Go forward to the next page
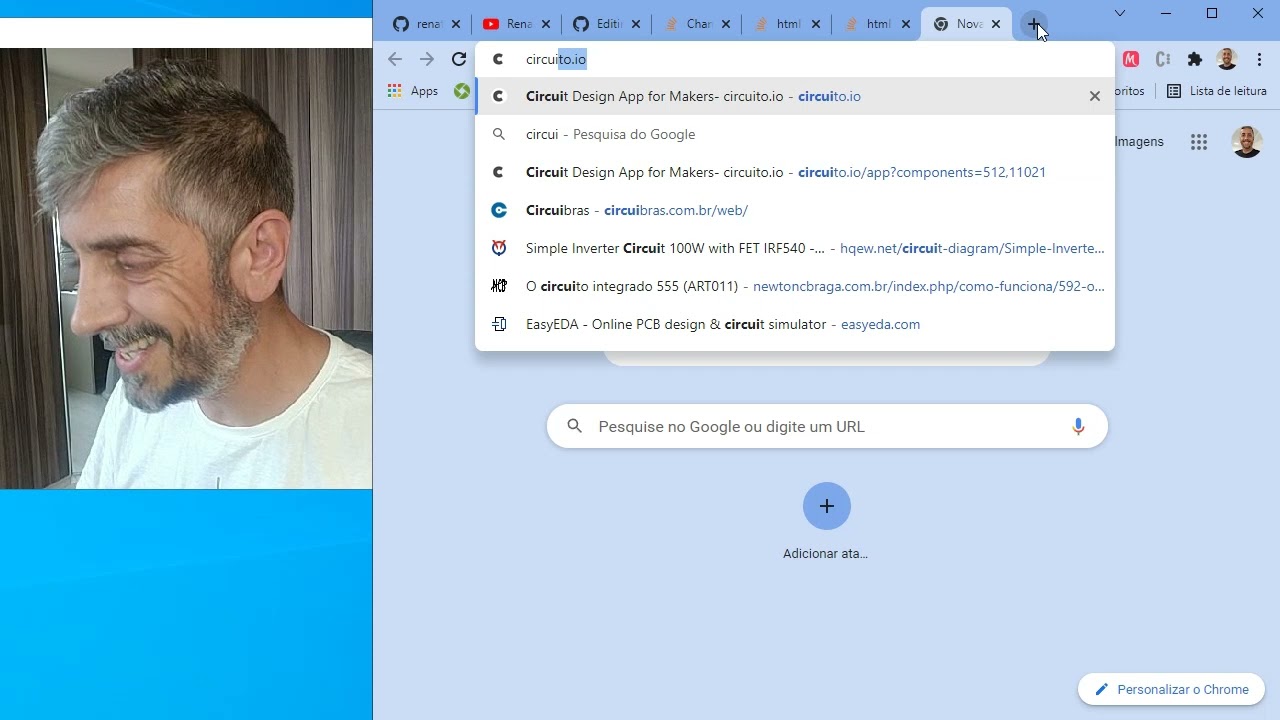The image size is (1280, 720). [427, 59]
